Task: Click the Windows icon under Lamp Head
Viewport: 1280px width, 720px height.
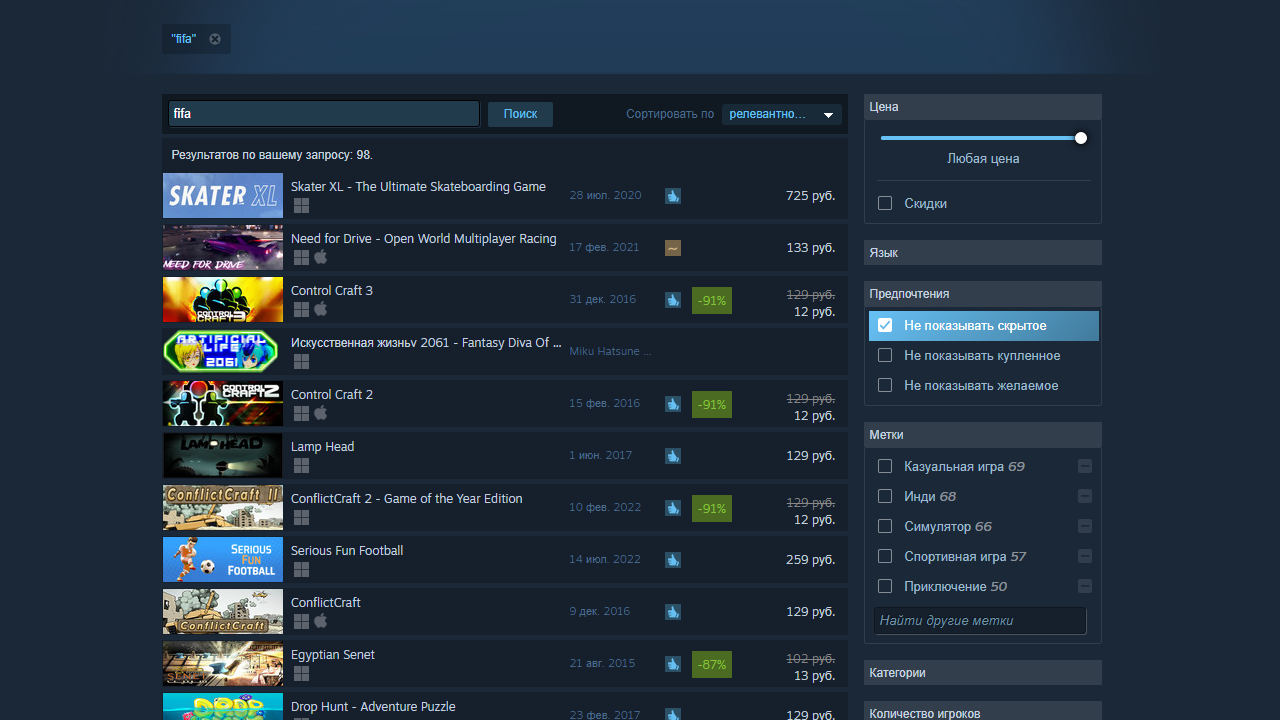Action: point(301,465)
